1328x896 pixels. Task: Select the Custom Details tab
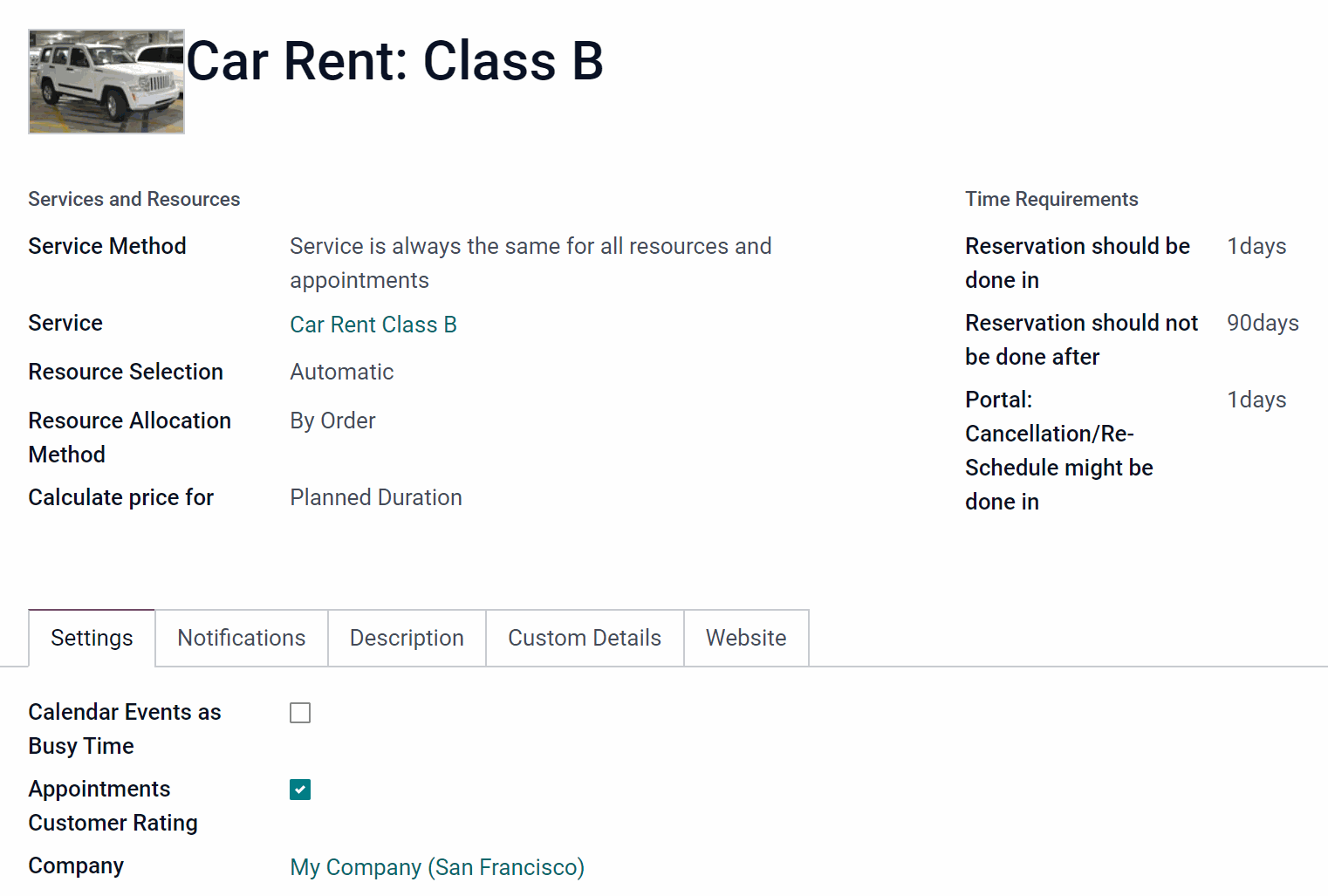tap(585, 638)
